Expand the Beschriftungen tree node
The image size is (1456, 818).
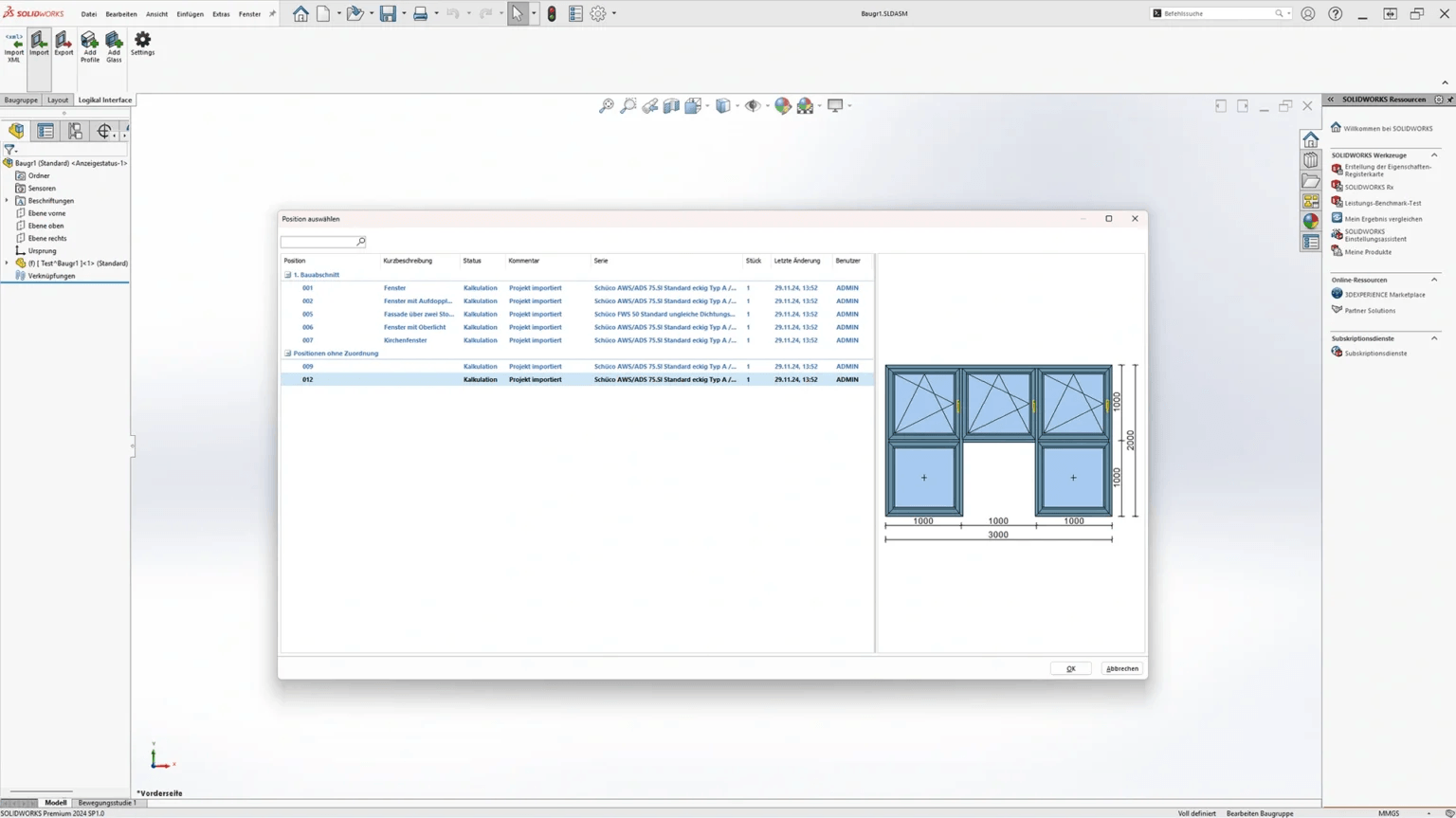coord(7,201)
